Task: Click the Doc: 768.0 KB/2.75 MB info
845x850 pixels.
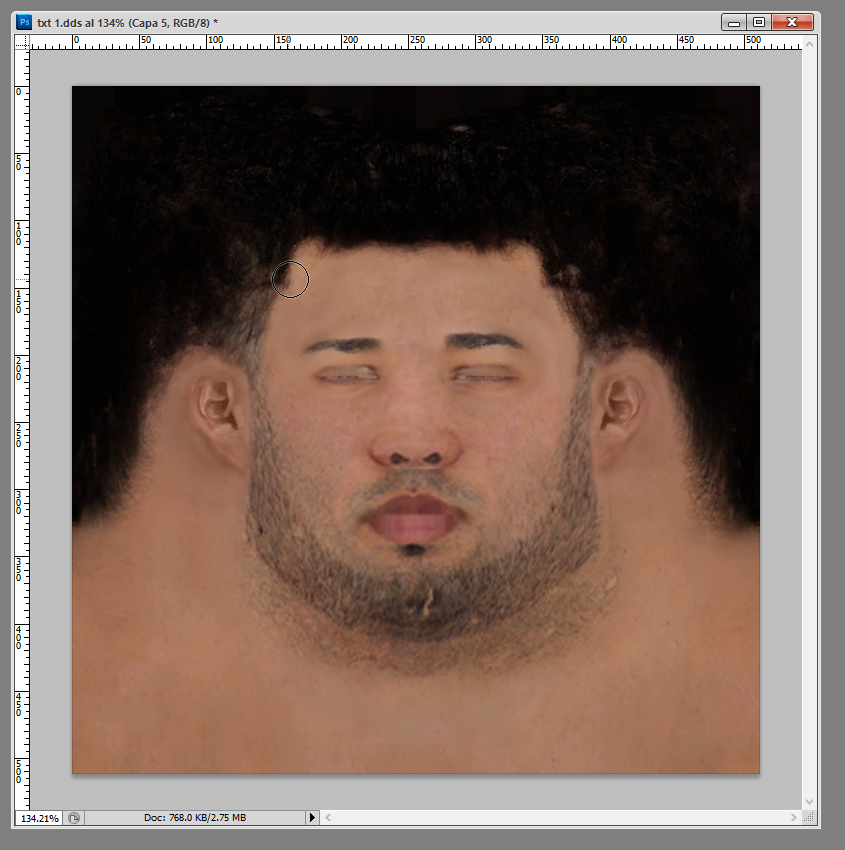Action: point(195,817)
